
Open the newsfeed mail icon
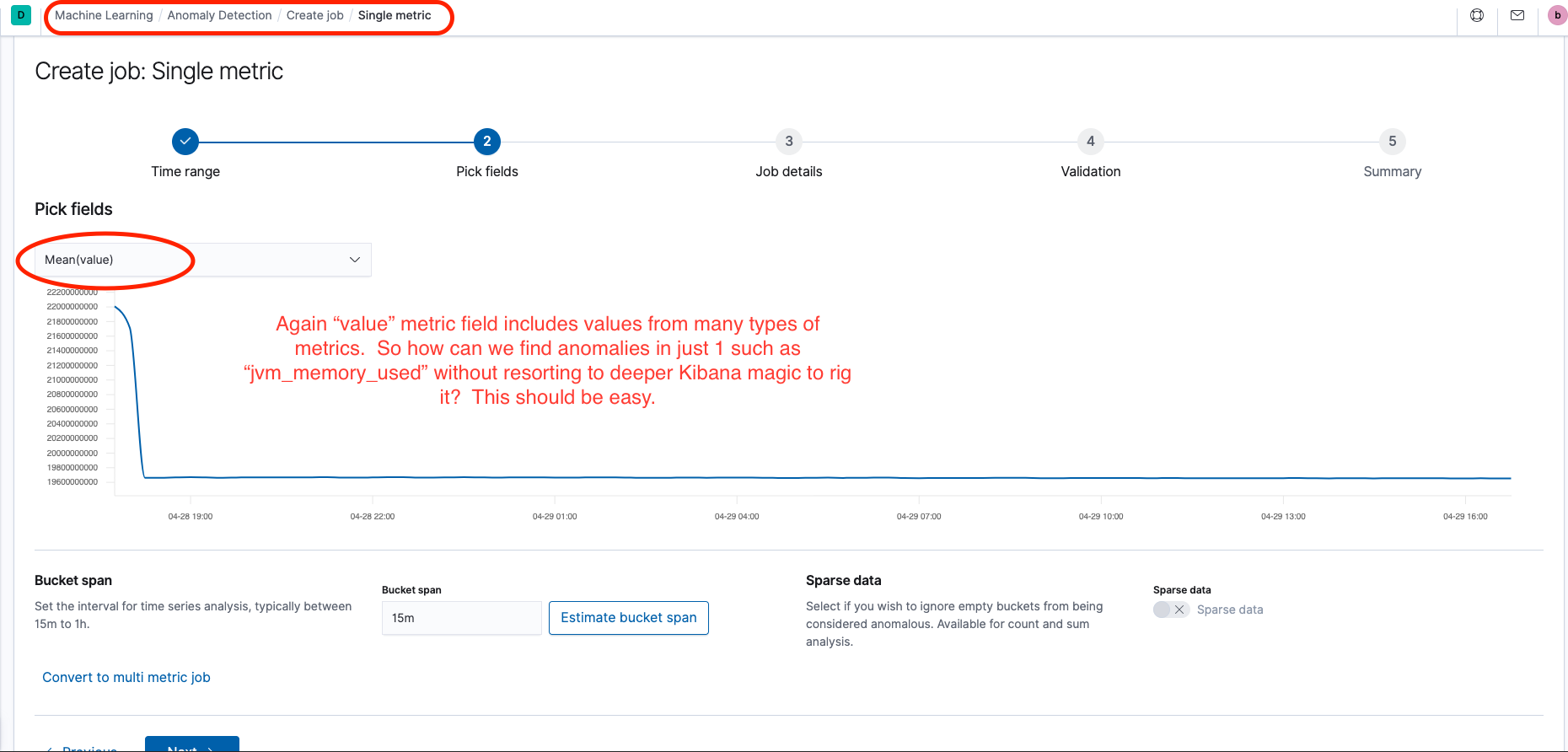[x=1517, y=15]
